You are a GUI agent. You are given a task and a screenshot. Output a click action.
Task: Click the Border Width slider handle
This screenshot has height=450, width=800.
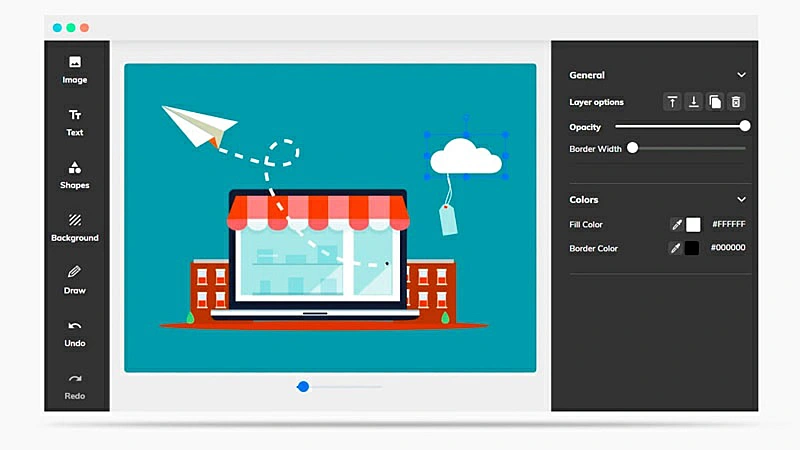point(632,148)
